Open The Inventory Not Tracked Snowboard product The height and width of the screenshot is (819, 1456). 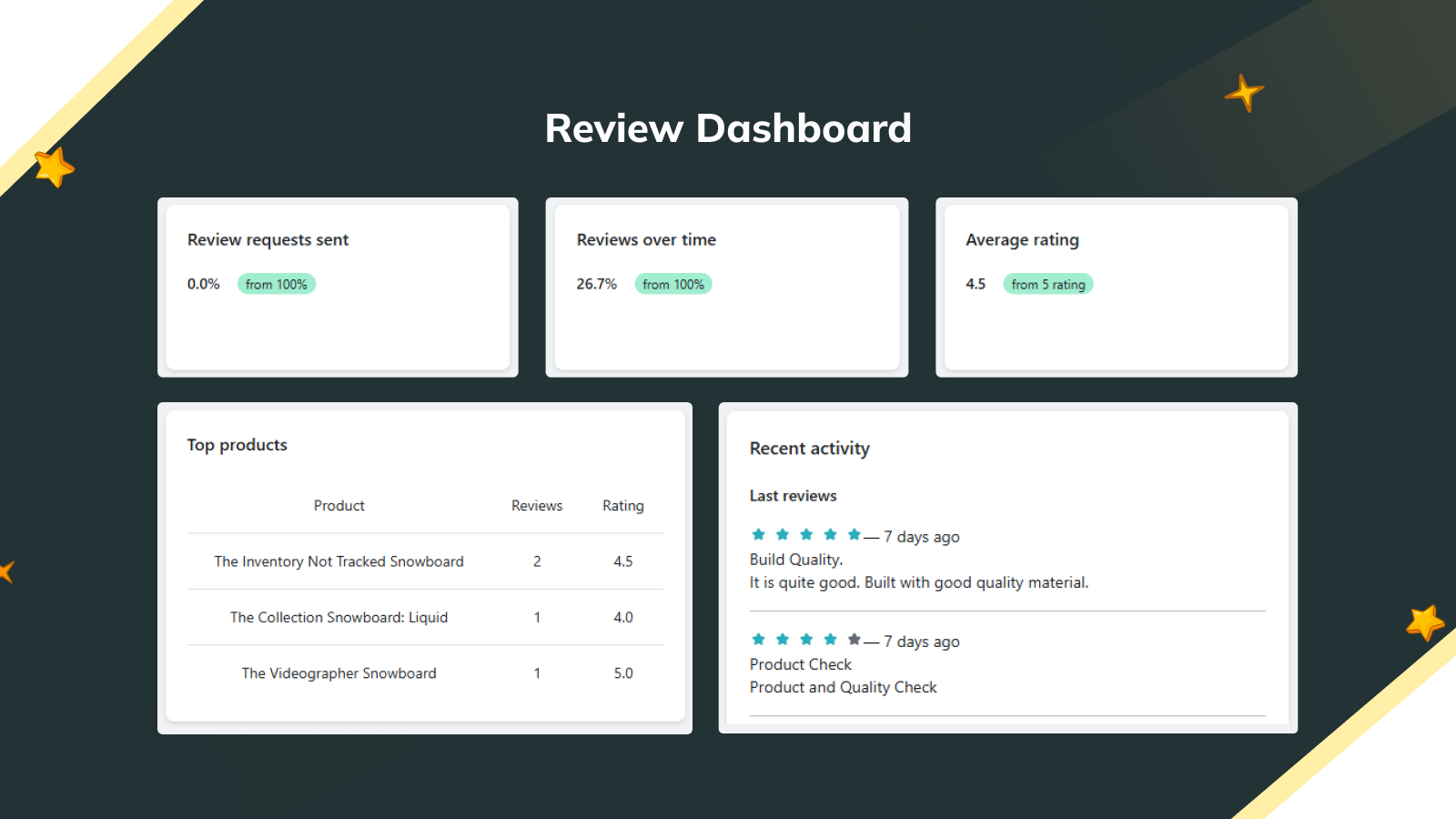tap(339, 561)
